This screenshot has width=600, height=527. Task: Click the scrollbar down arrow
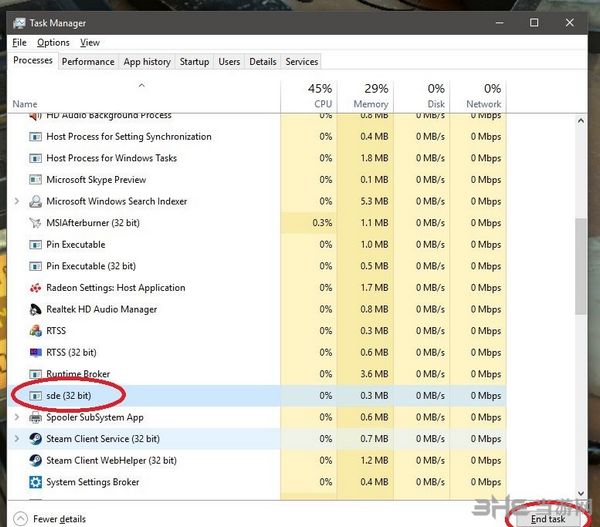[x=581, y=493]
